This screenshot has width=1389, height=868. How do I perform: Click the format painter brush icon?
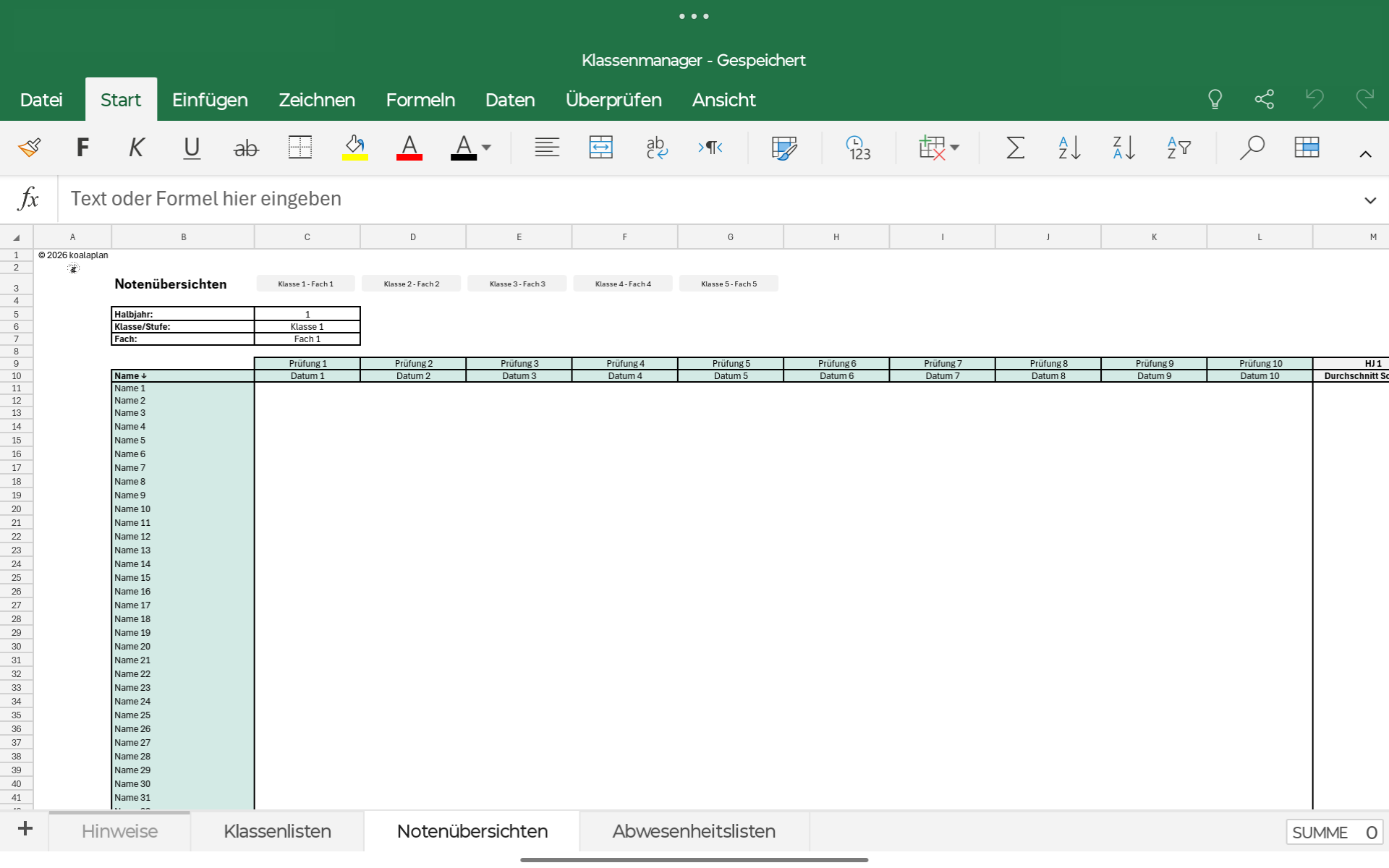pos(30,148)
